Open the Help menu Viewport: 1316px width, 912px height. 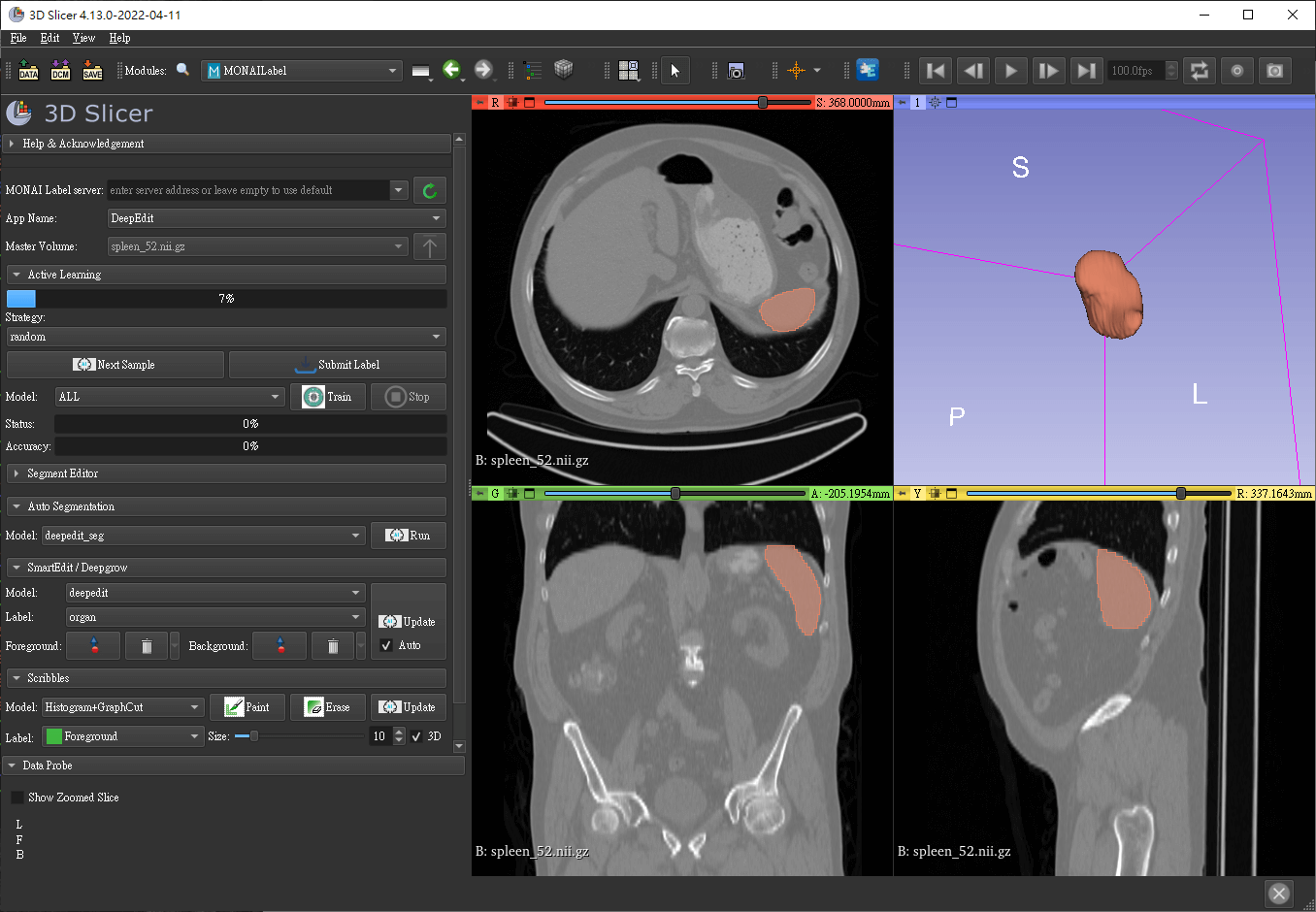pos(119,38)
